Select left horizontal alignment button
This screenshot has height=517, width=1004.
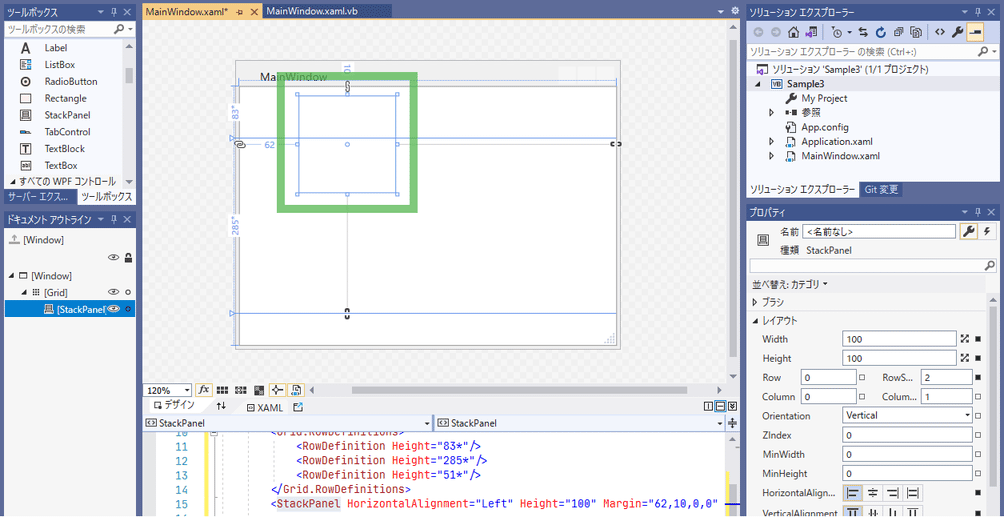coord(853,492)
